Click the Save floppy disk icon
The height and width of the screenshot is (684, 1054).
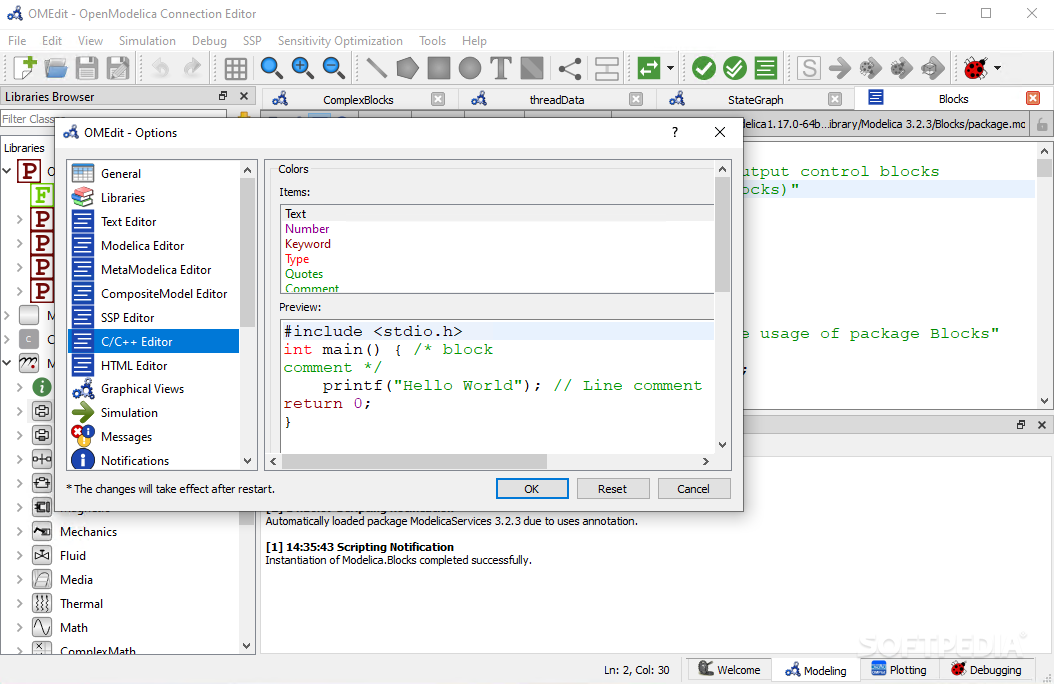click(87, 68)
